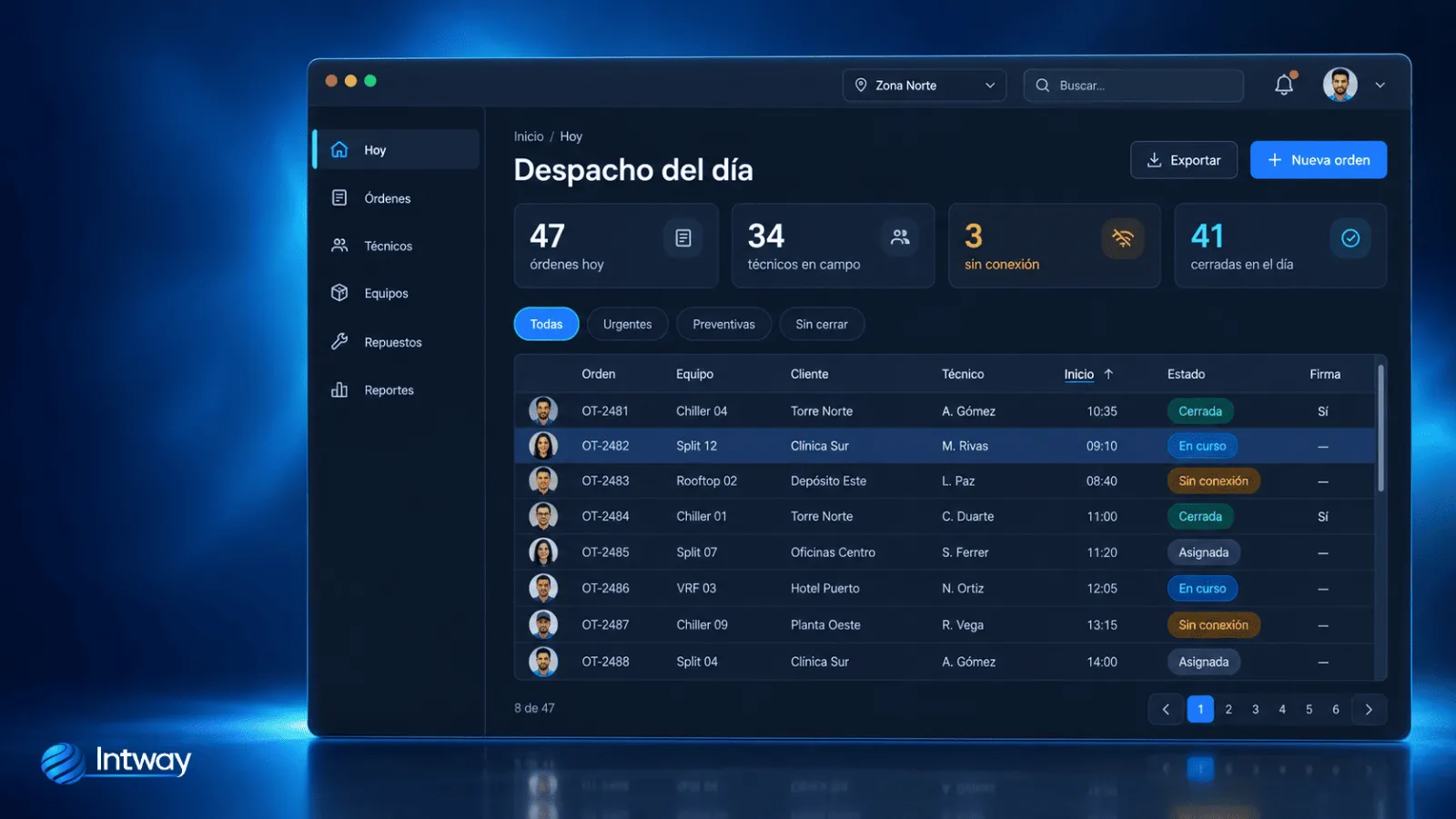This screenshot has width=1456, height=819.
Task: Click client cell Planta Oeste
Action: tap(825, 625)
